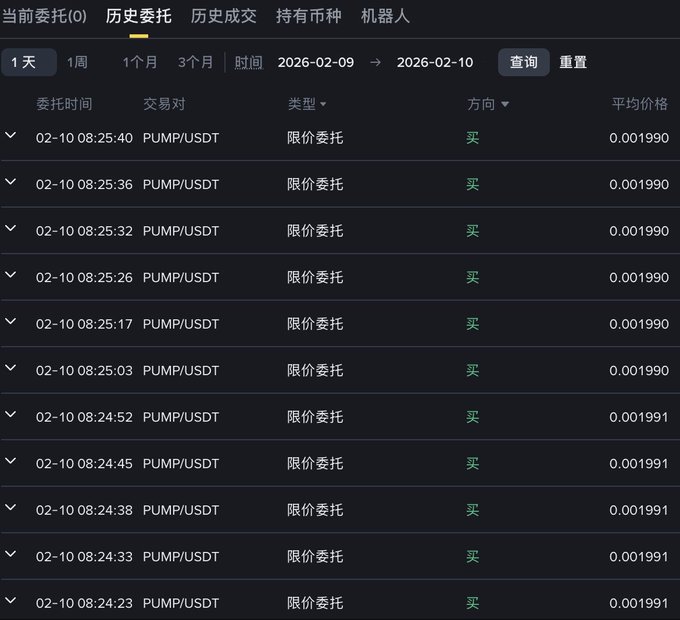Image resolution: width=680 pixels, height=620 pixels.
Task: Select the 1个月 time range
Action: click(140, 62)
